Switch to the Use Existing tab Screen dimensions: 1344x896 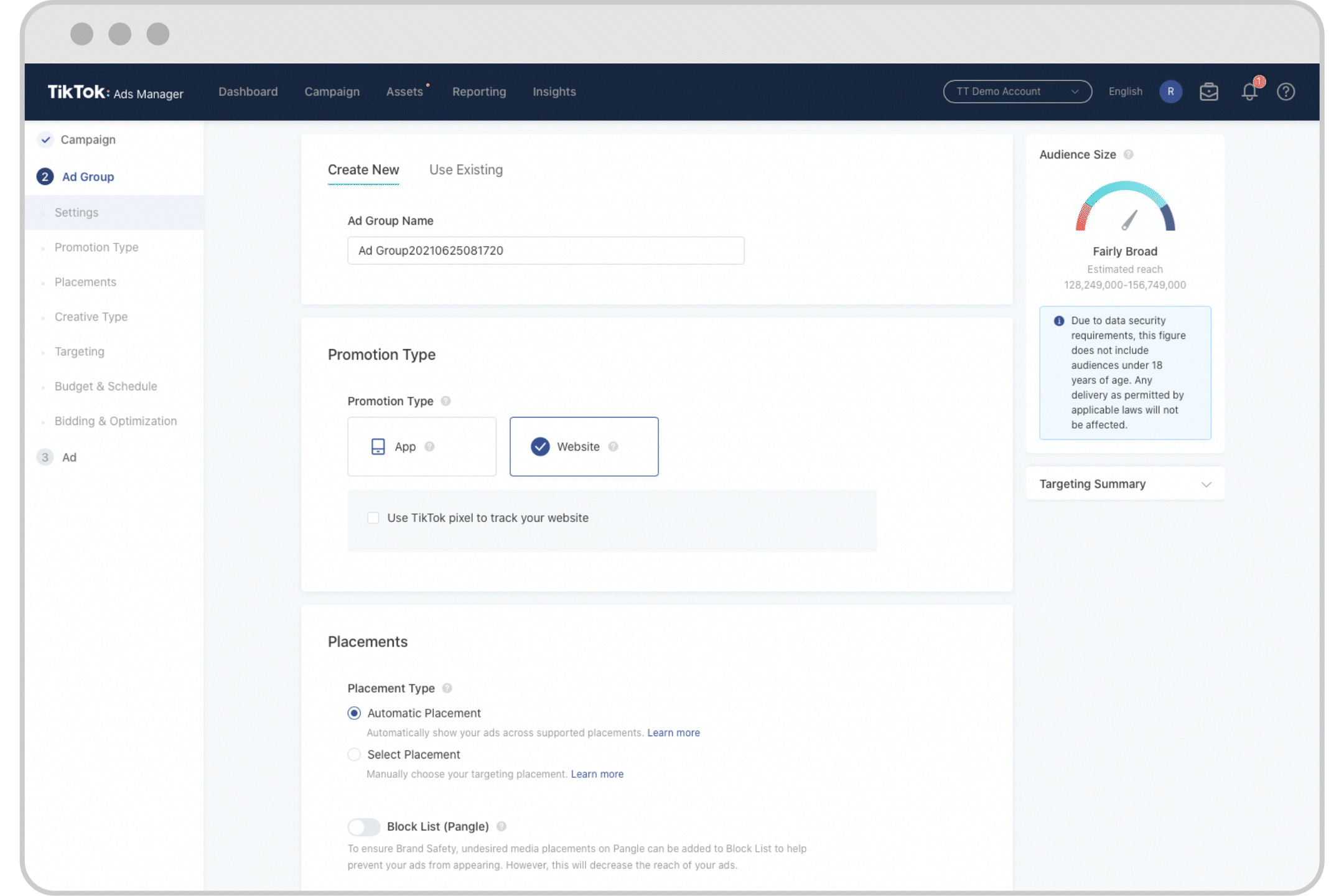[466, 169]
